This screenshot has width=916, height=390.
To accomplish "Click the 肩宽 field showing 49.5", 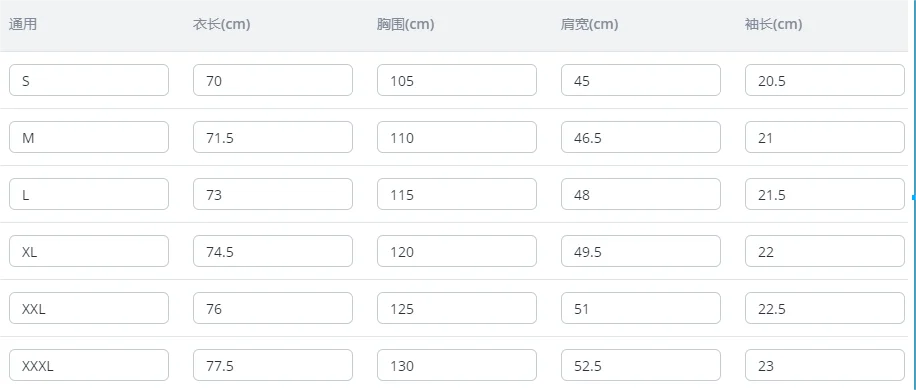I will point(641,251).
